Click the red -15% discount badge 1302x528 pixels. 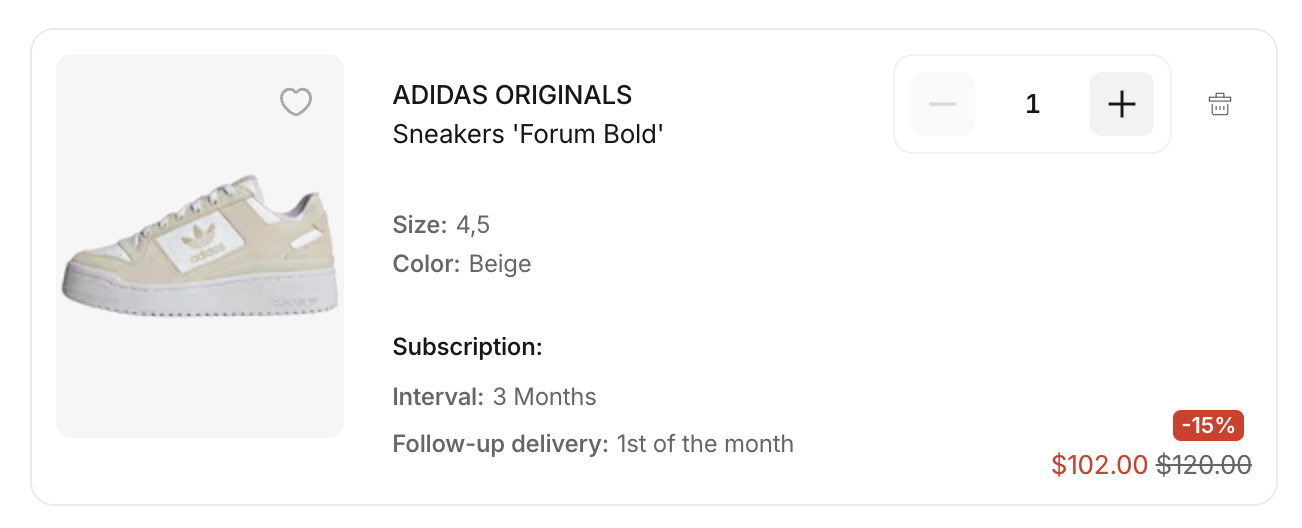pyautogui.click(x=1208, y=425)
